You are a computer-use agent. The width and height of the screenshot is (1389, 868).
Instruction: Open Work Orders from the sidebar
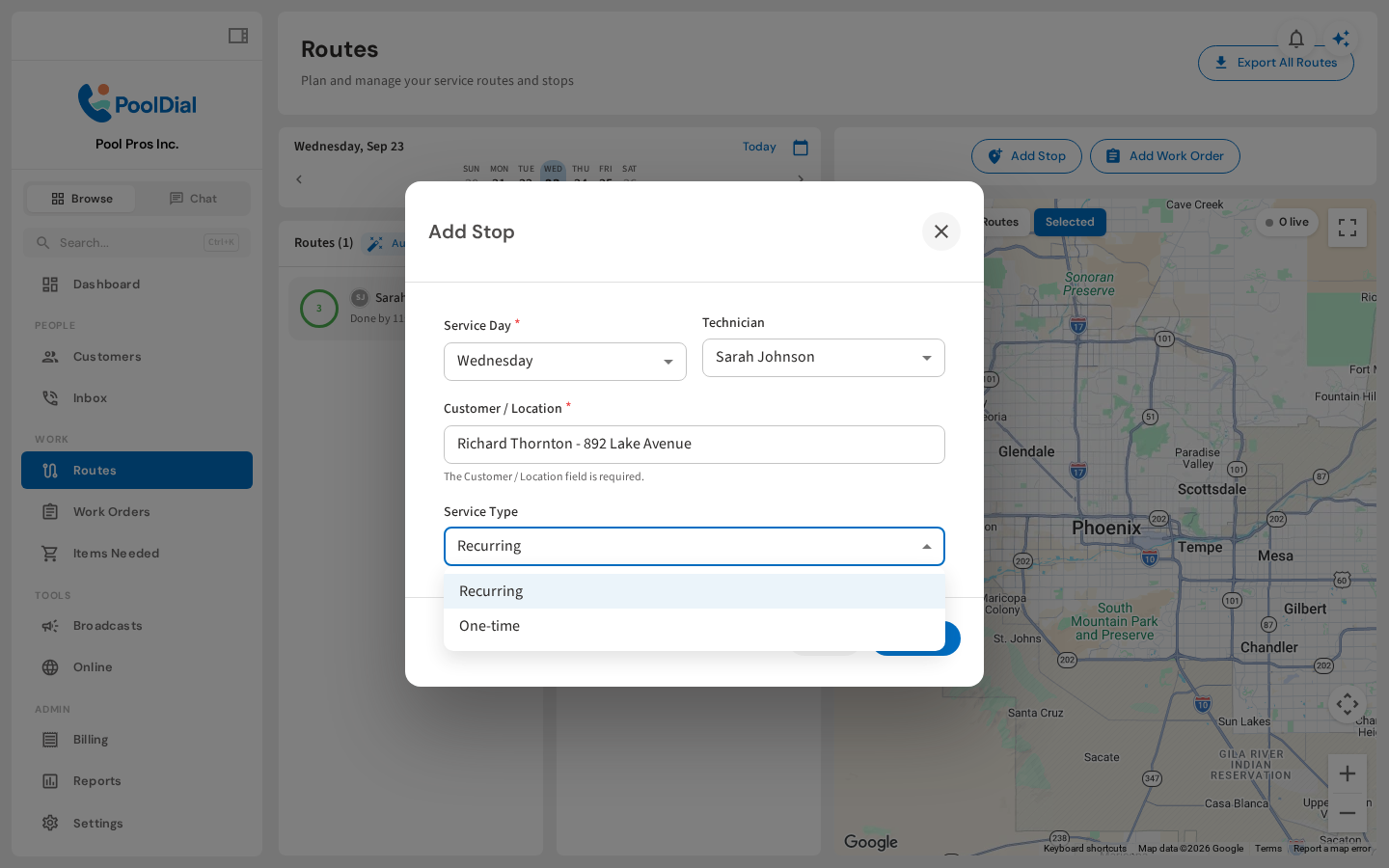pyautogui.click(x=137, y=512)
